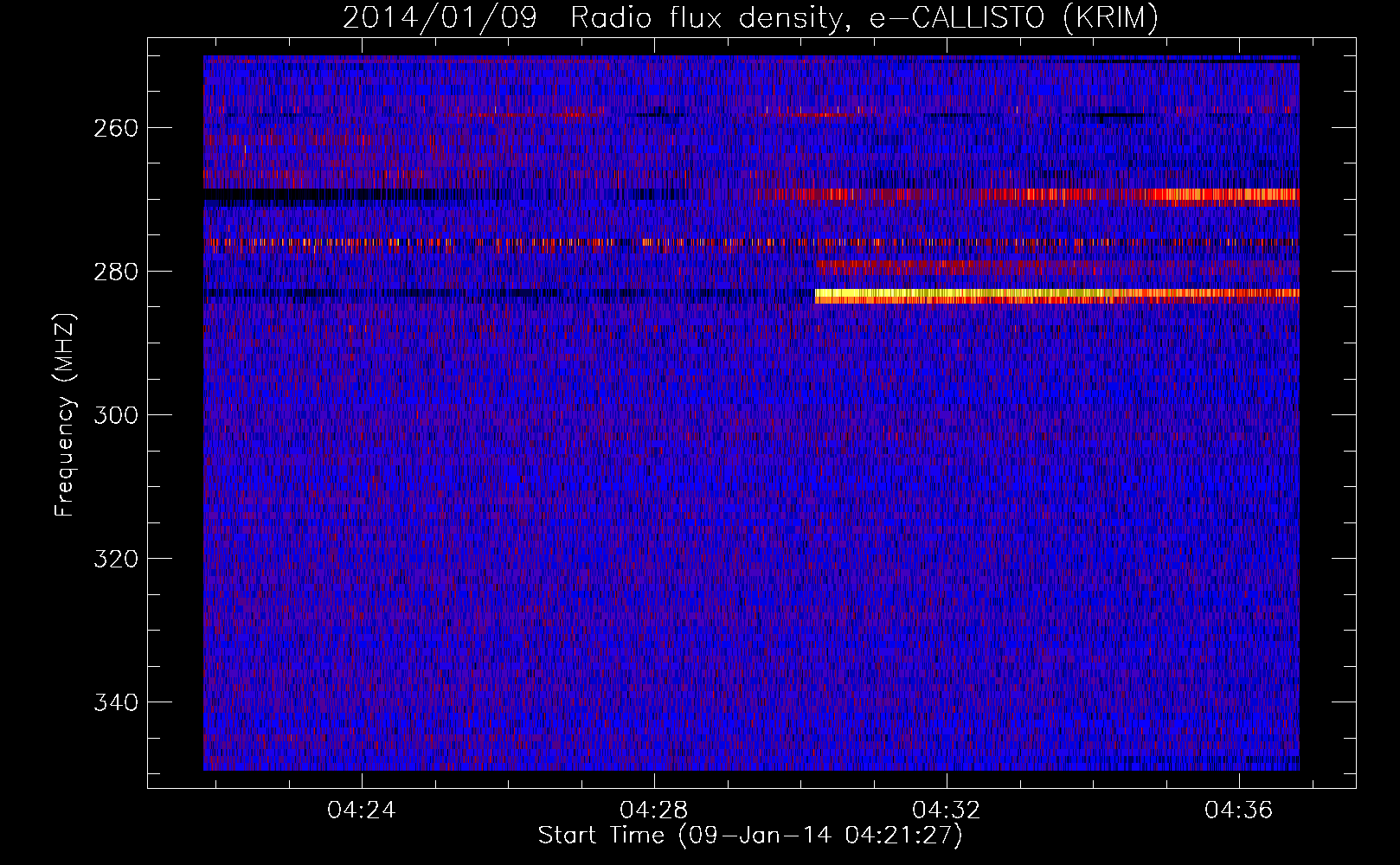Image resolution: width=1400 pixels, height=865 pixels.
Task: Click the 340 frequency tick label
Action: (x=115, y=702)
